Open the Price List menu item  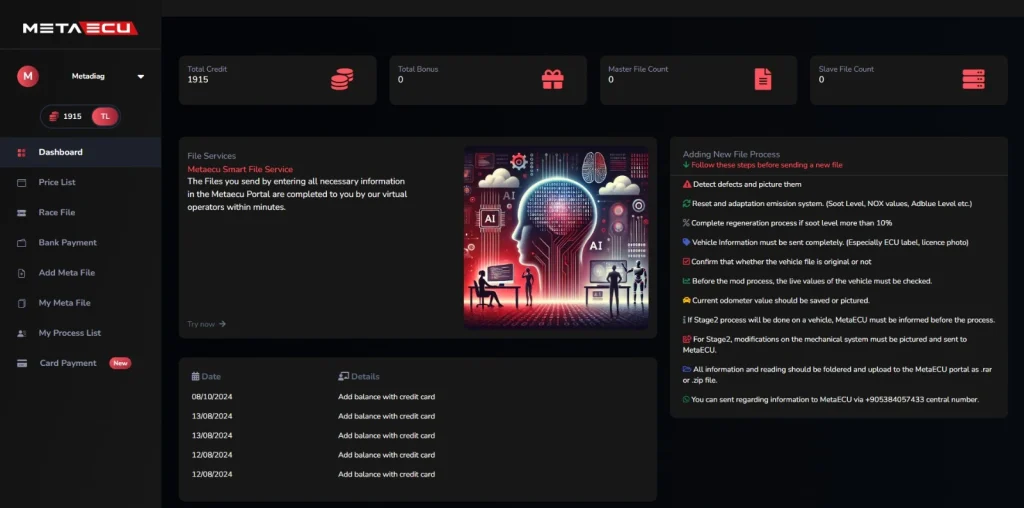click(x=57, y=182)
